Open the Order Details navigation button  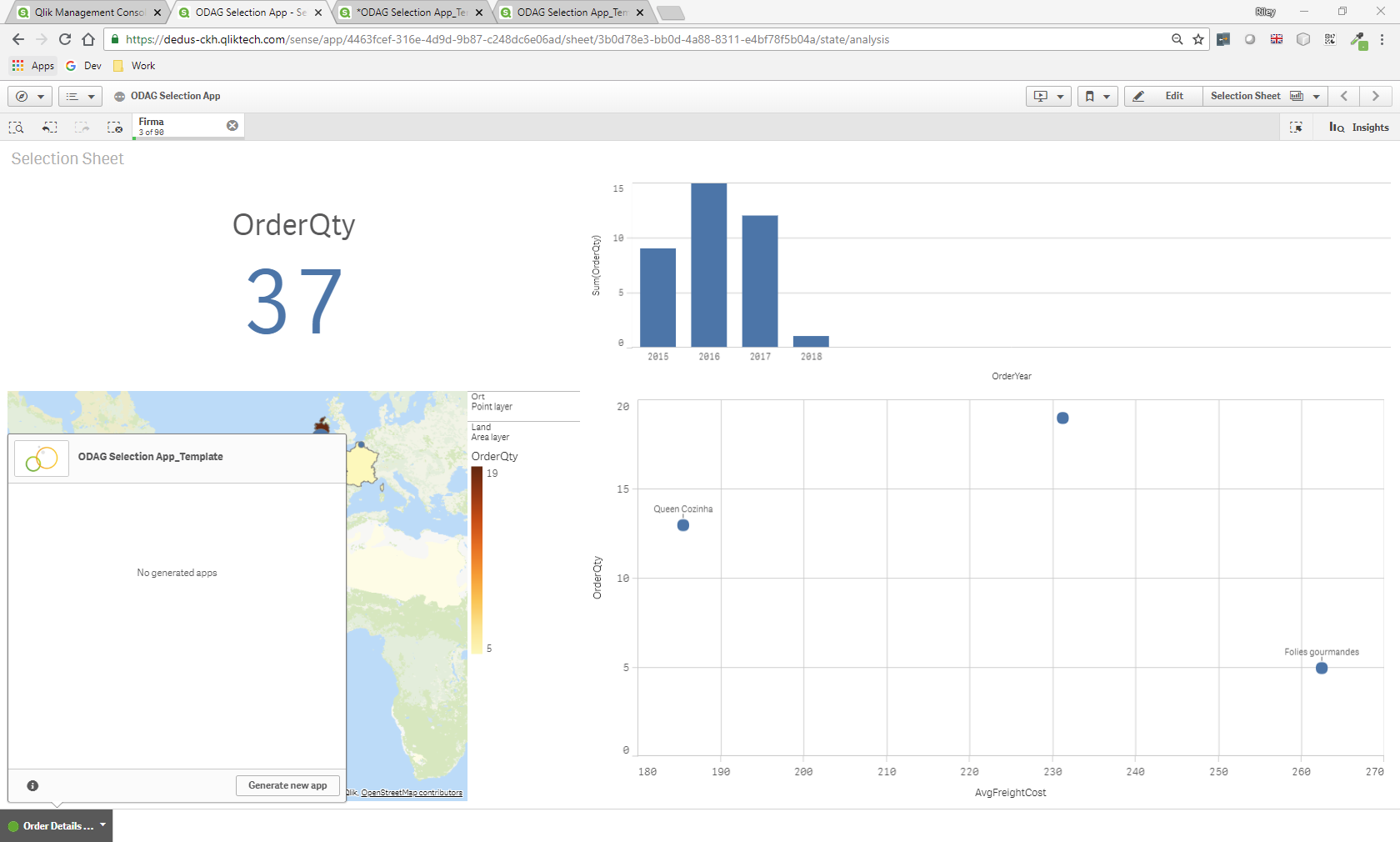pos(57,826)
